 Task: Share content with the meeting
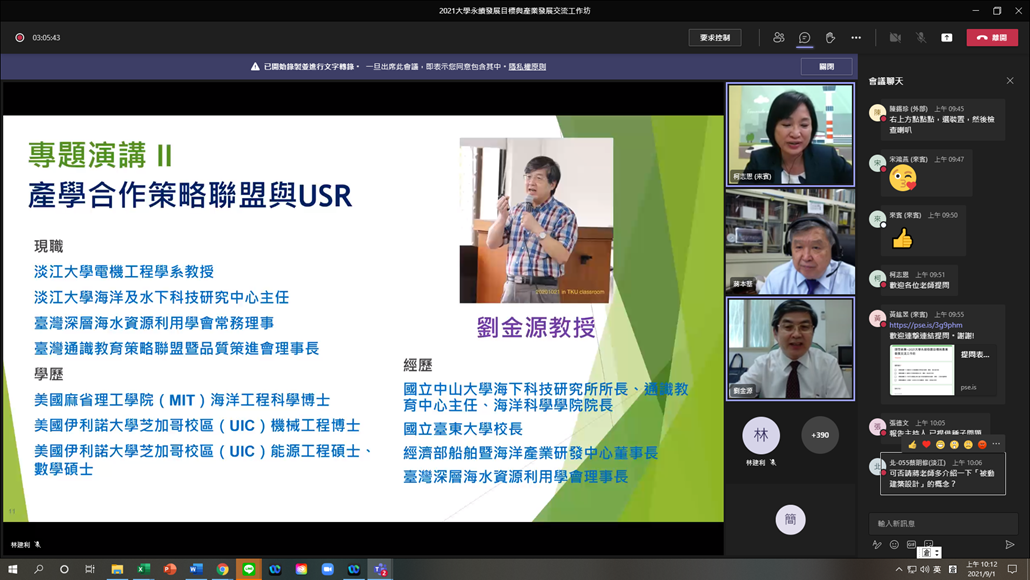click(947, 37)
